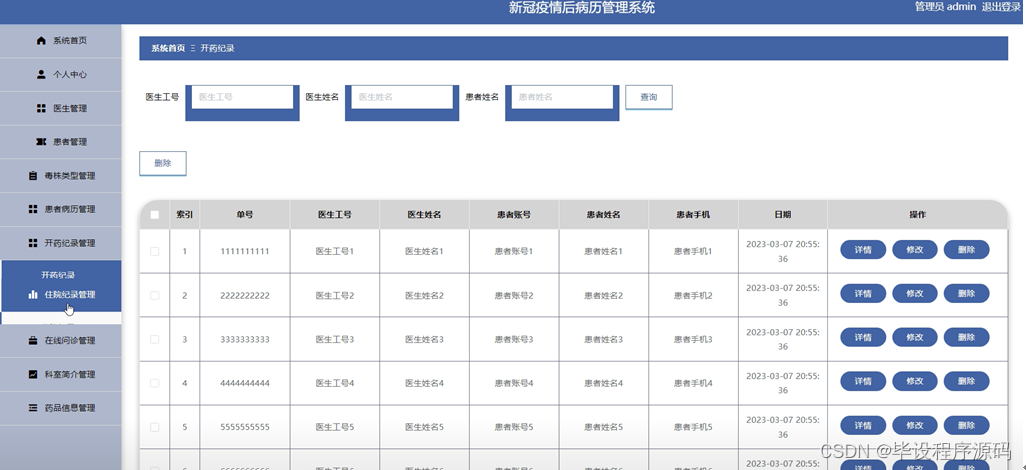Screen dimensions: 1026x470
Task: Click the 单号 column header
Action: (x=245, y=215)
